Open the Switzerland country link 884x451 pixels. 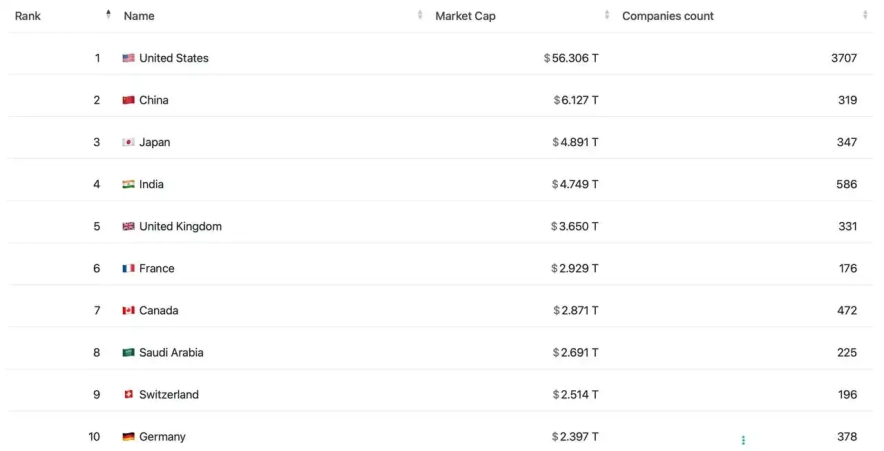tap(169, 394)
